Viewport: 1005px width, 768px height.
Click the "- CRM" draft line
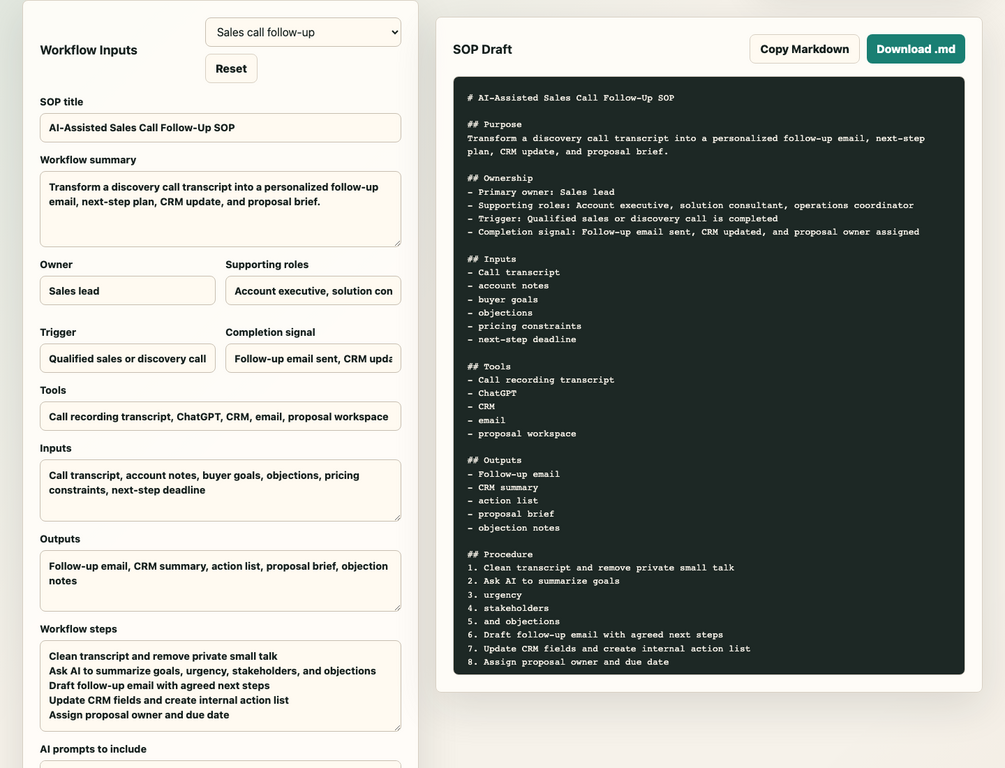[x=481, y=407]
